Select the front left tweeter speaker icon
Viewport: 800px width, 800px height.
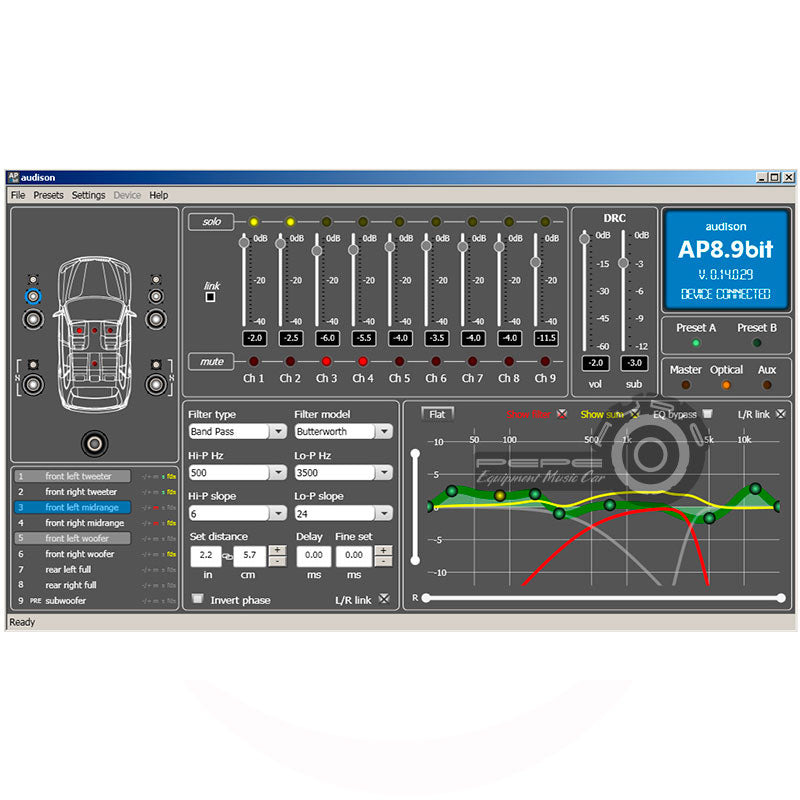click(x=33, y=280)
